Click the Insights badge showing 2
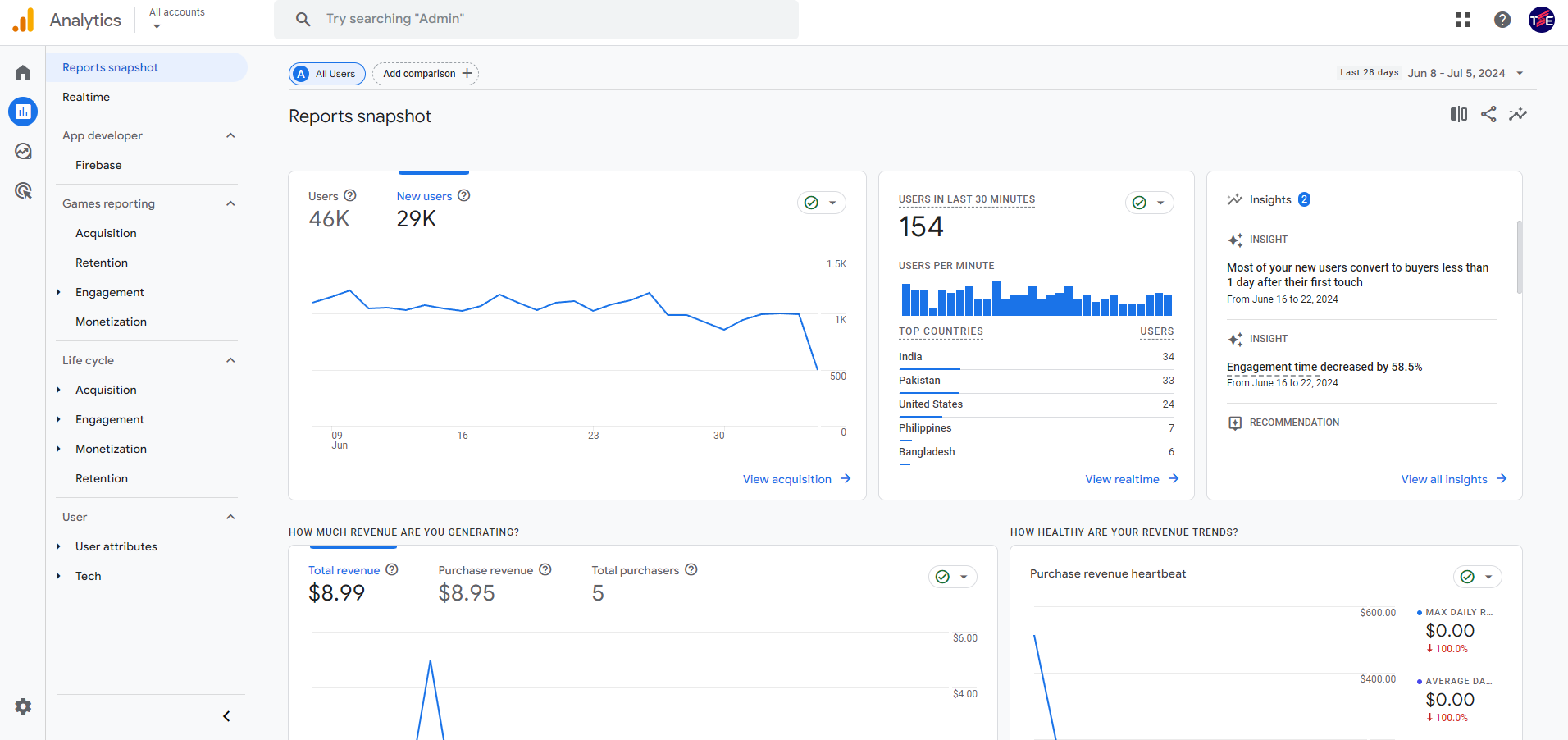This screenshot has width=1568, height=740. tap(1304, 199)
